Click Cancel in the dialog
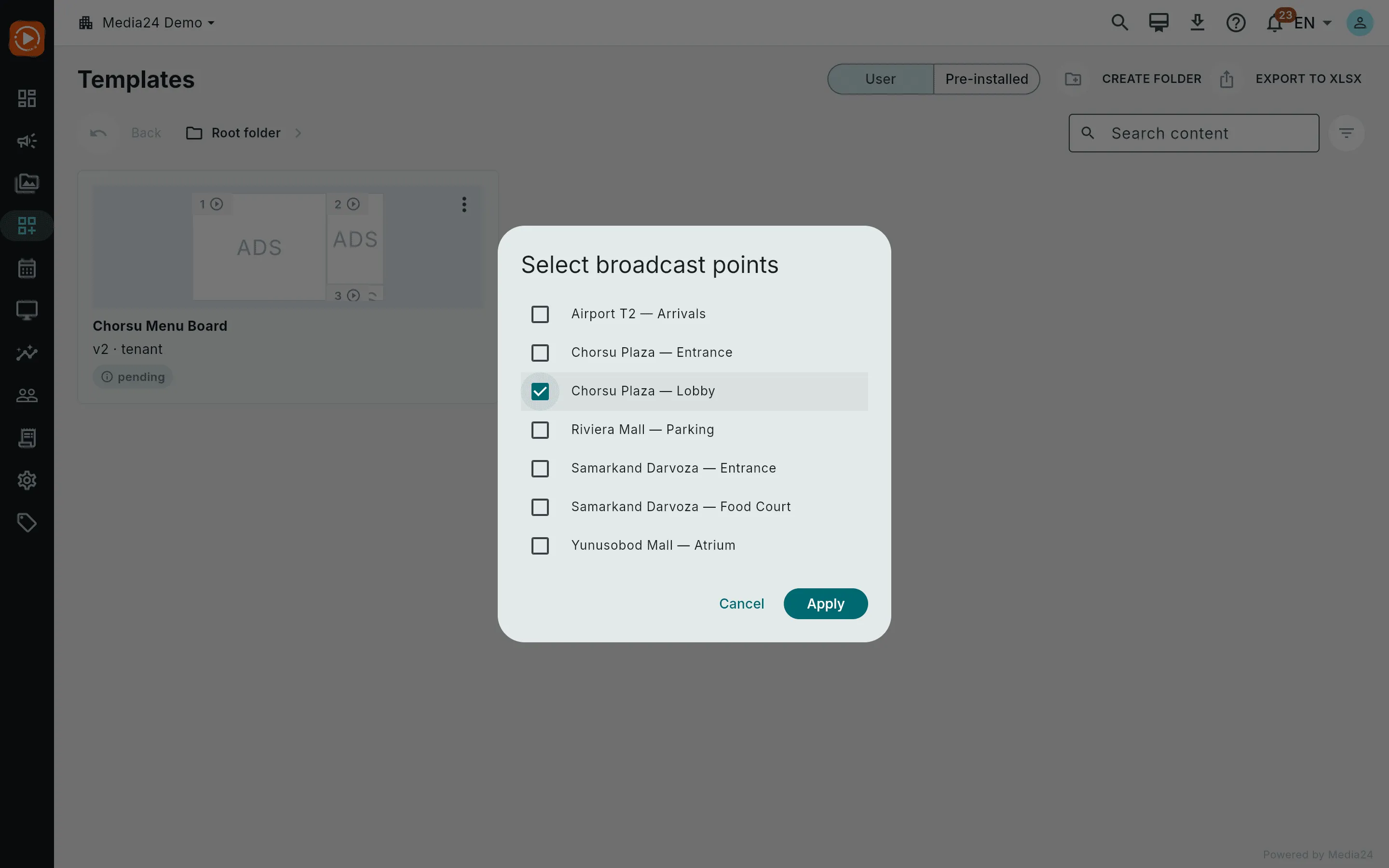Image resolution: width=1389 pixels, height=868 pixels. coord(741,603)
